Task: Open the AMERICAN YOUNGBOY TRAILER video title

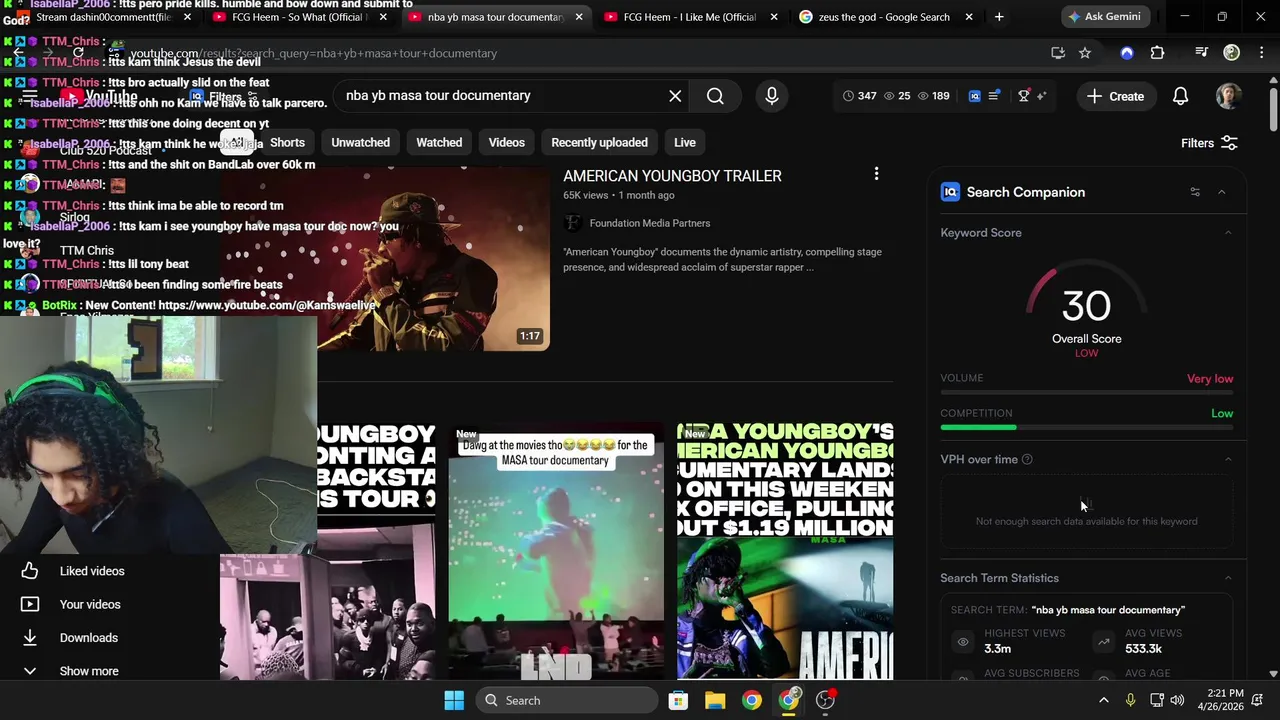Action: point(672,176)
